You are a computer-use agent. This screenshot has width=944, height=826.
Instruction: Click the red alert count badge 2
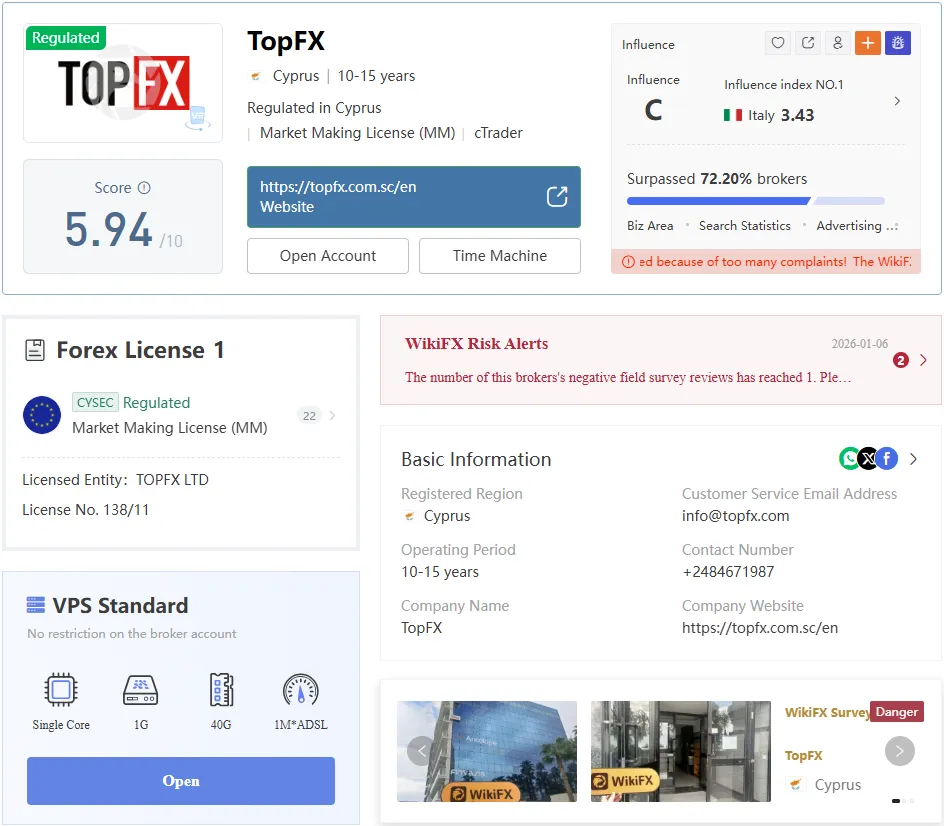[x=901, y=360]
